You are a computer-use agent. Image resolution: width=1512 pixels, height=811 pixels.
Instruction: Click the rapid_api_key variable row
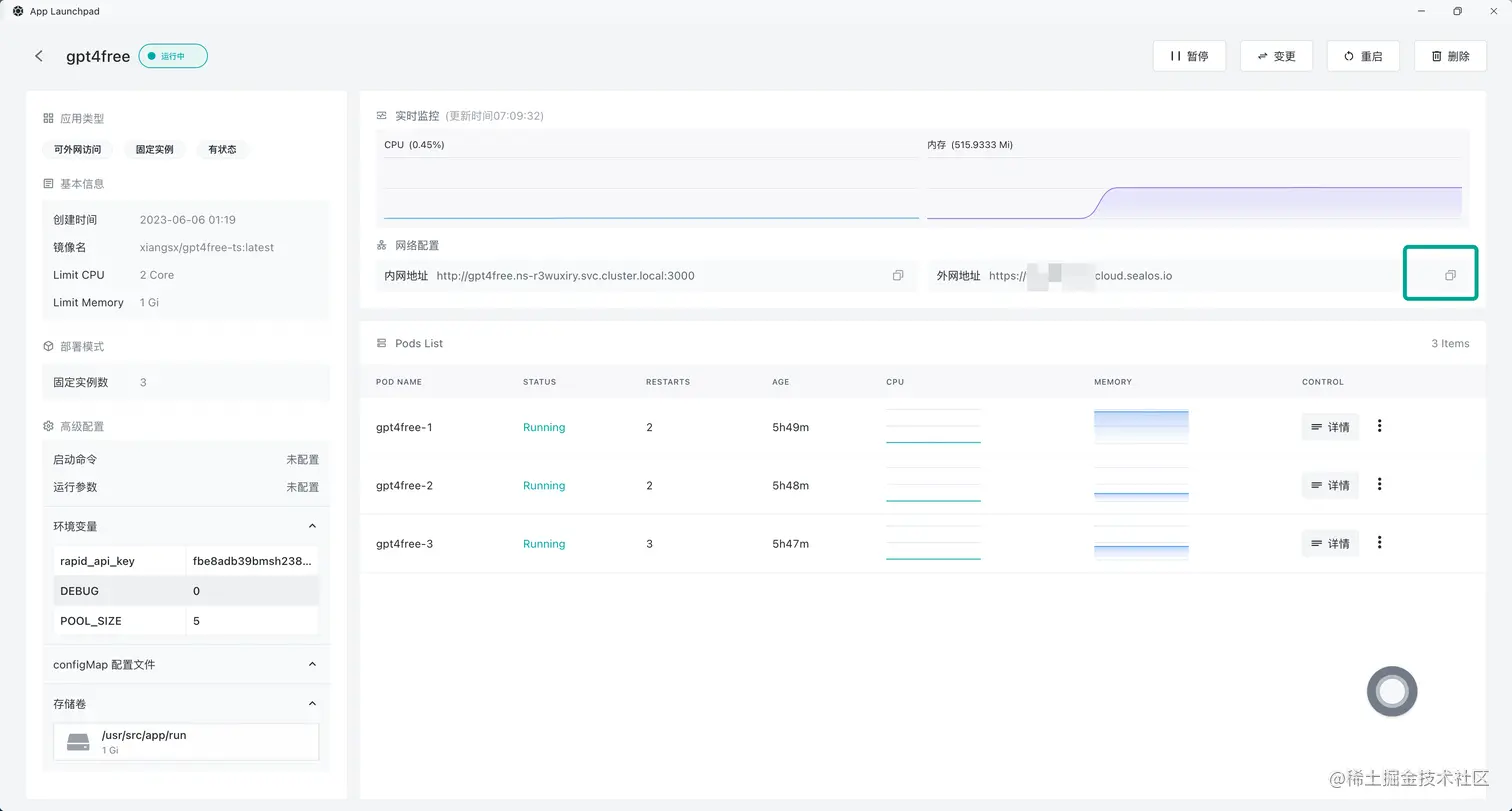(x=186, y=561)
